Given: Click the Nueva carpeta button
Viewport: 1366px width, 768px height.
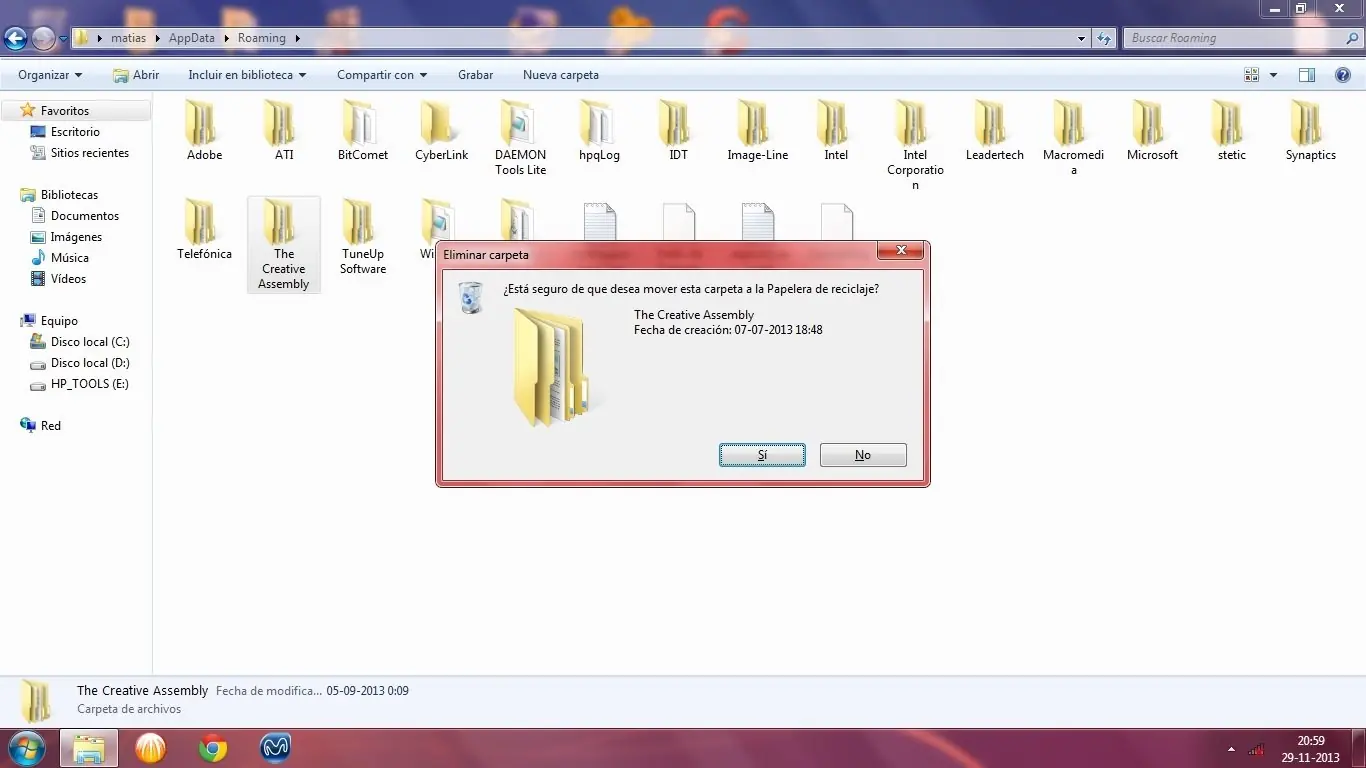Looking at the screenshot, I should pos(561,75).
